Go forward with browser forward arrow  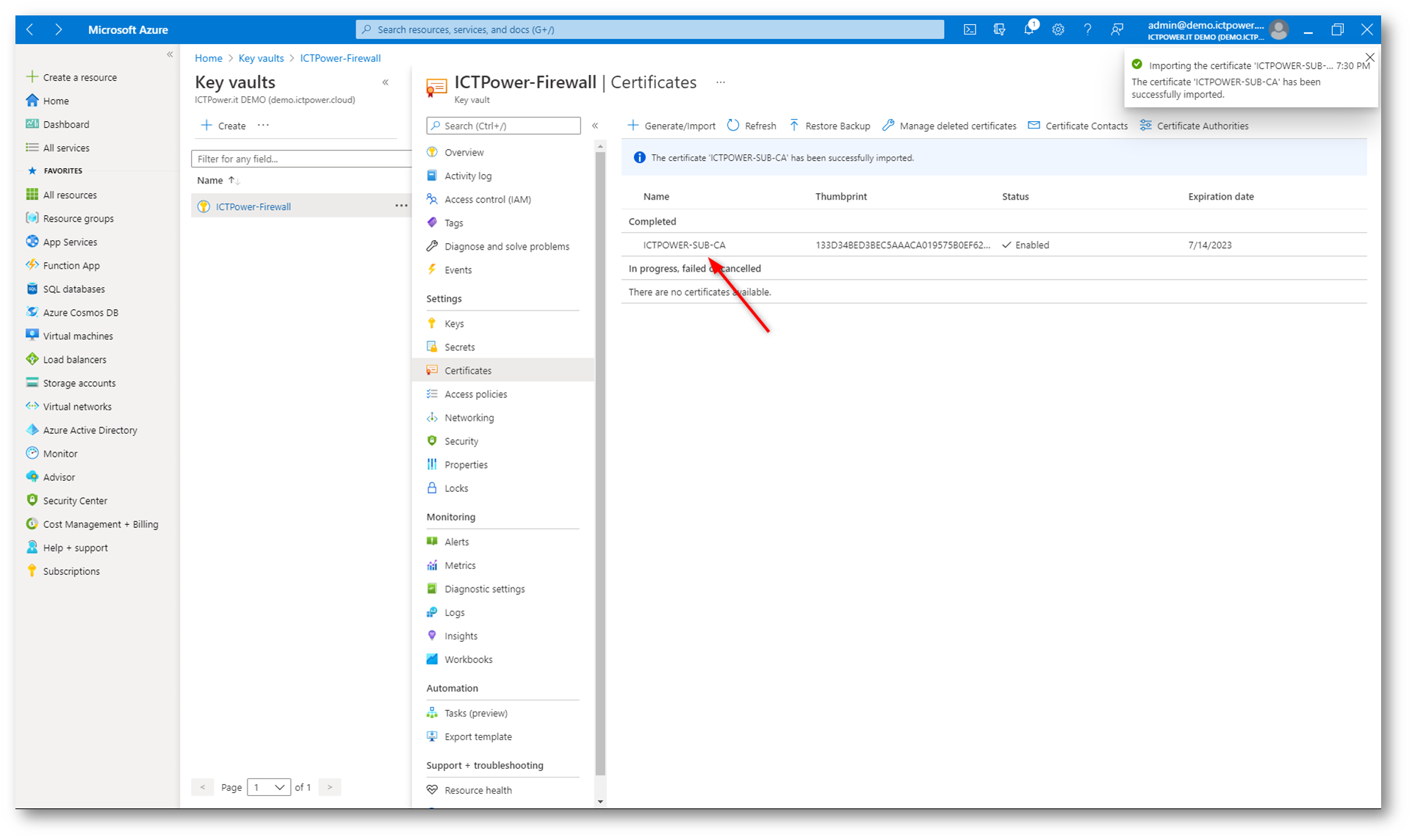[x=59, y=29]
